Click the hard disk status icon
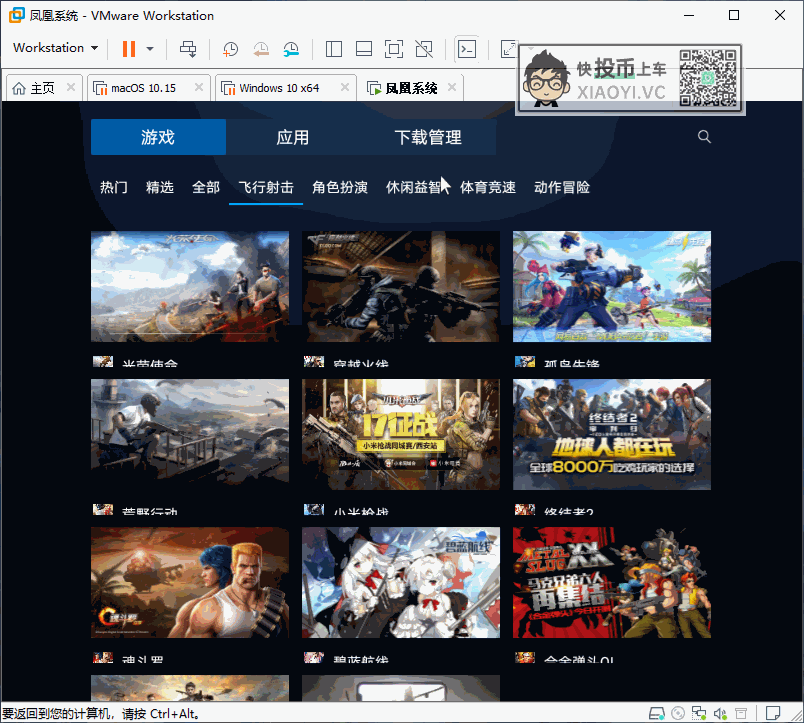Viewport: 804px width, 723px height. tap(657, 713)
